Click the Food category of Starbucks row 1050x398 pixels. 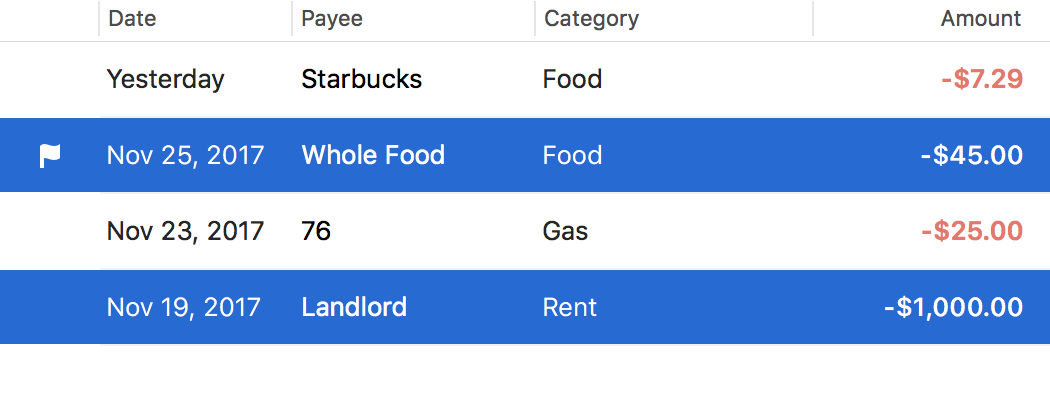pos(573,79)
